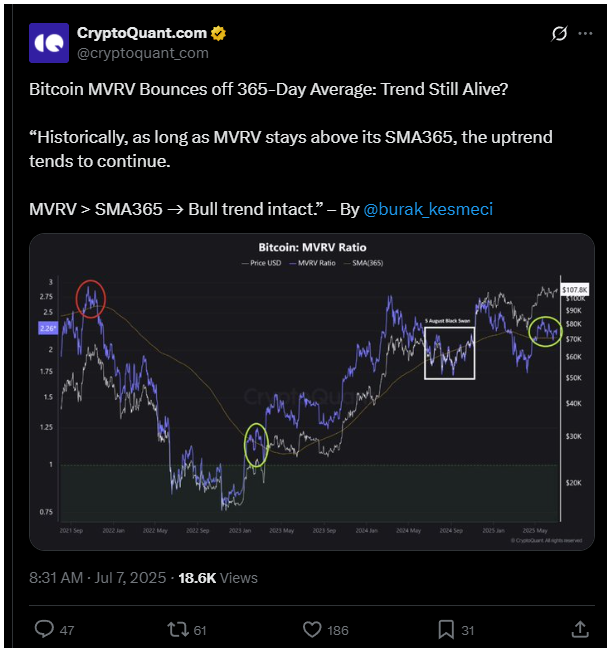
Task: Click the $107.8K price label
Action: (x=574, y=290)
